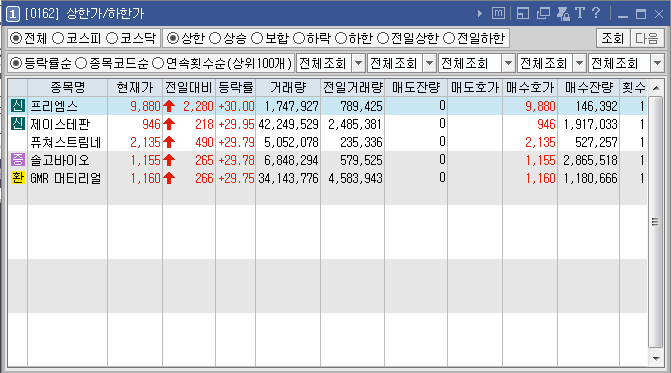Click the scrollbar up arrow of the table
The height and width of the screenshot is (373, 671).
656,88
